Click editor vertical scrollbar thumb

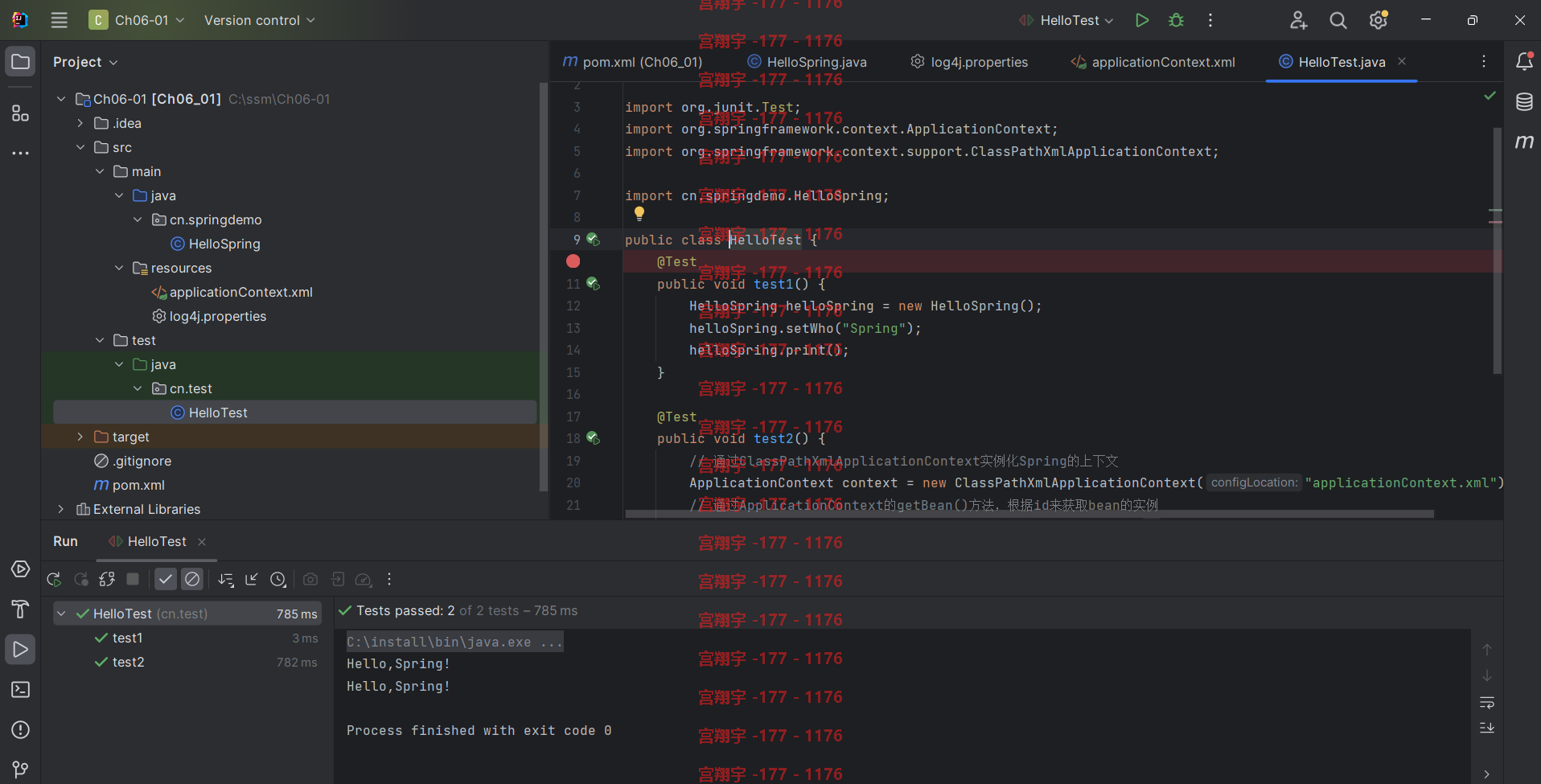[1497, 250]
